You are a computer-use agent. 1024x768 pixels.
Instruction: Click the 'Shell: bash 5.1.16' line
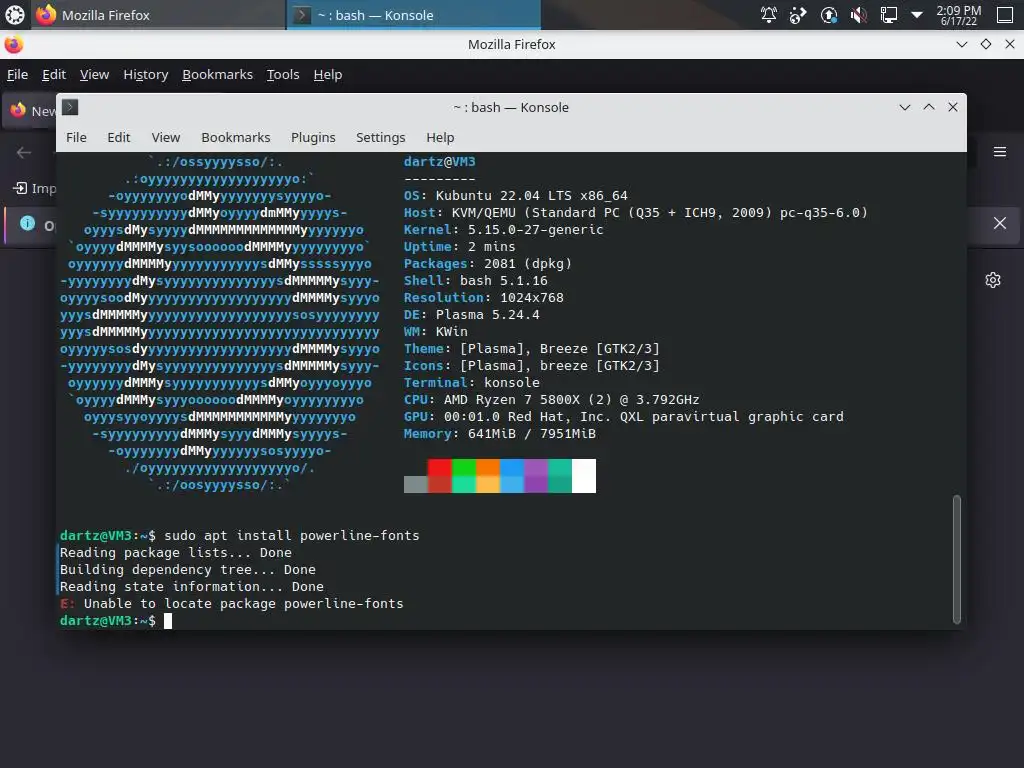[x=475, y=281]
